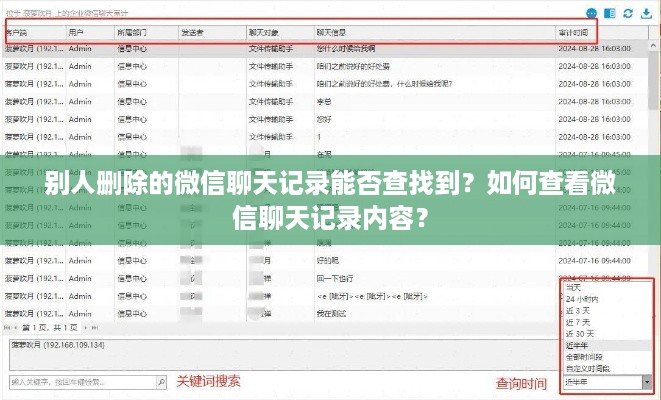661x400 pixels.
Task: Sort by the 聊天信息 column header
Action: pyautogui.click(x=331, y=32)
